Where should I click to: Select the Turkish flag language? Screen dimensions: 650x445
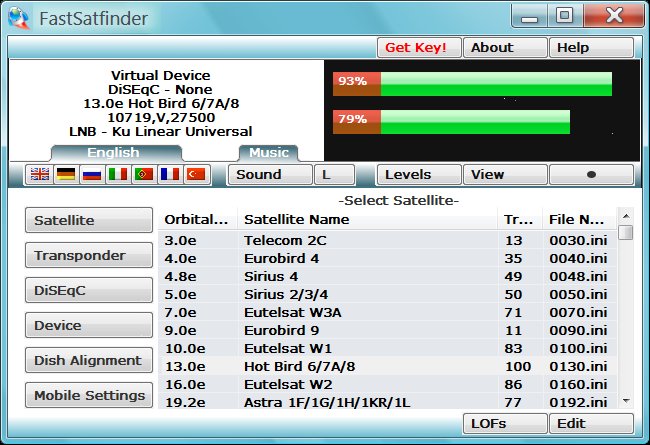(x=196, y=174)
